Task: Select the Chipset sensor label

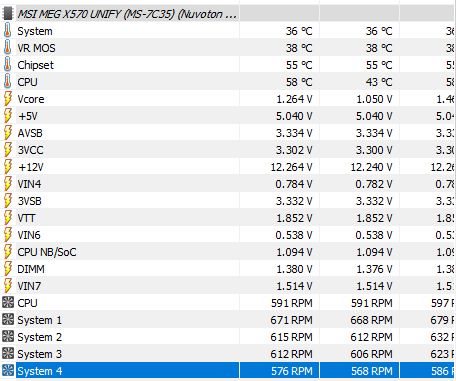Action: 35,65
